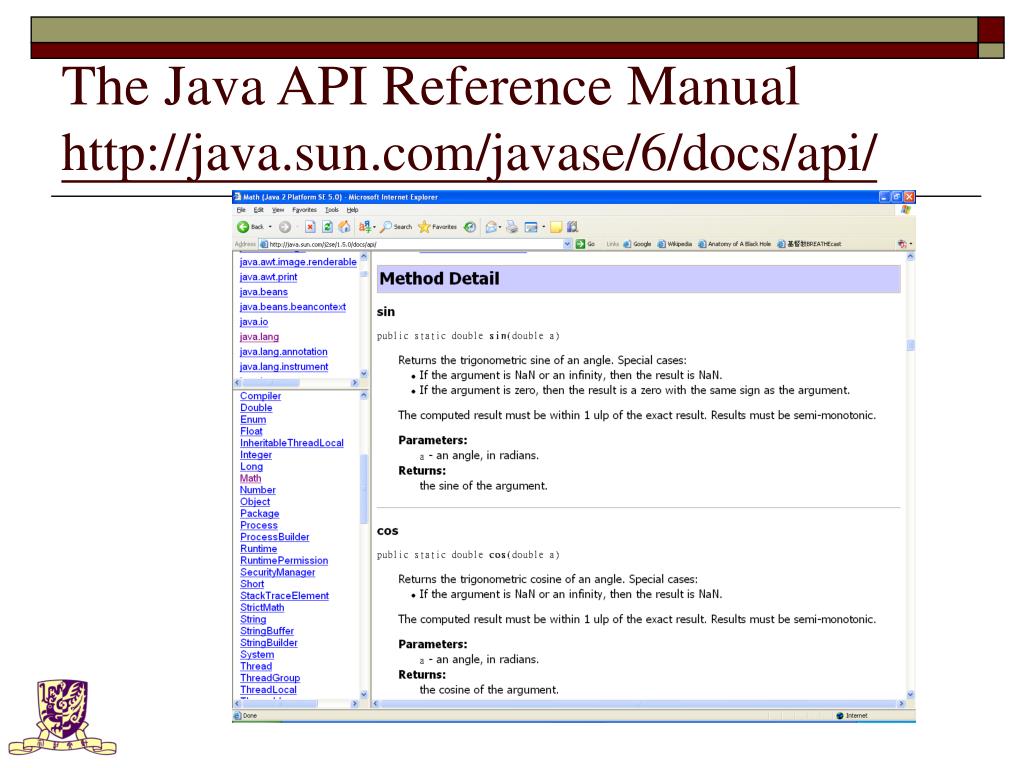Open the Math class link
Screen dimensions: 1024x768
point(251,479)
